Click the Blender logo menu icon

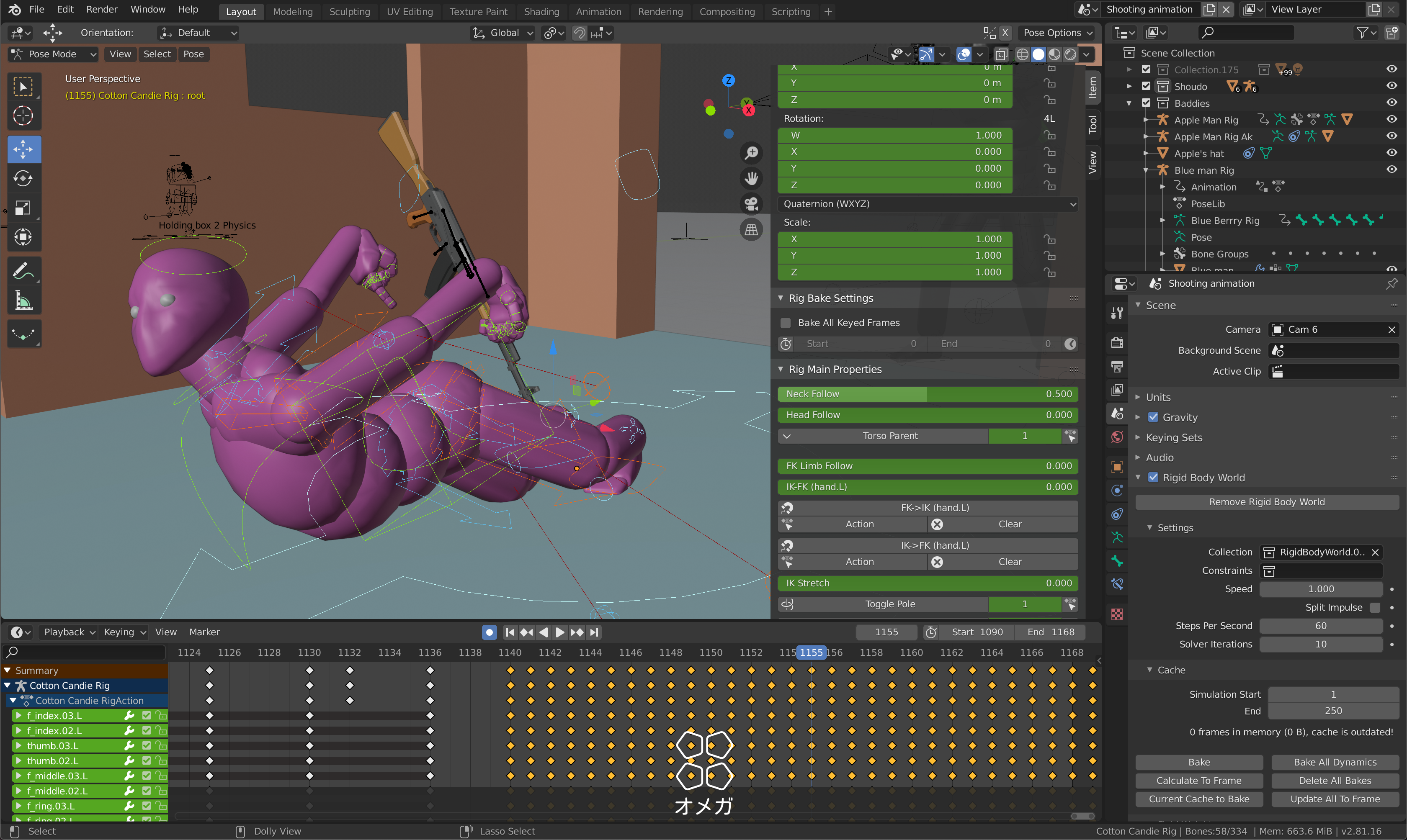pyautogui.click(x=14, y=10)
